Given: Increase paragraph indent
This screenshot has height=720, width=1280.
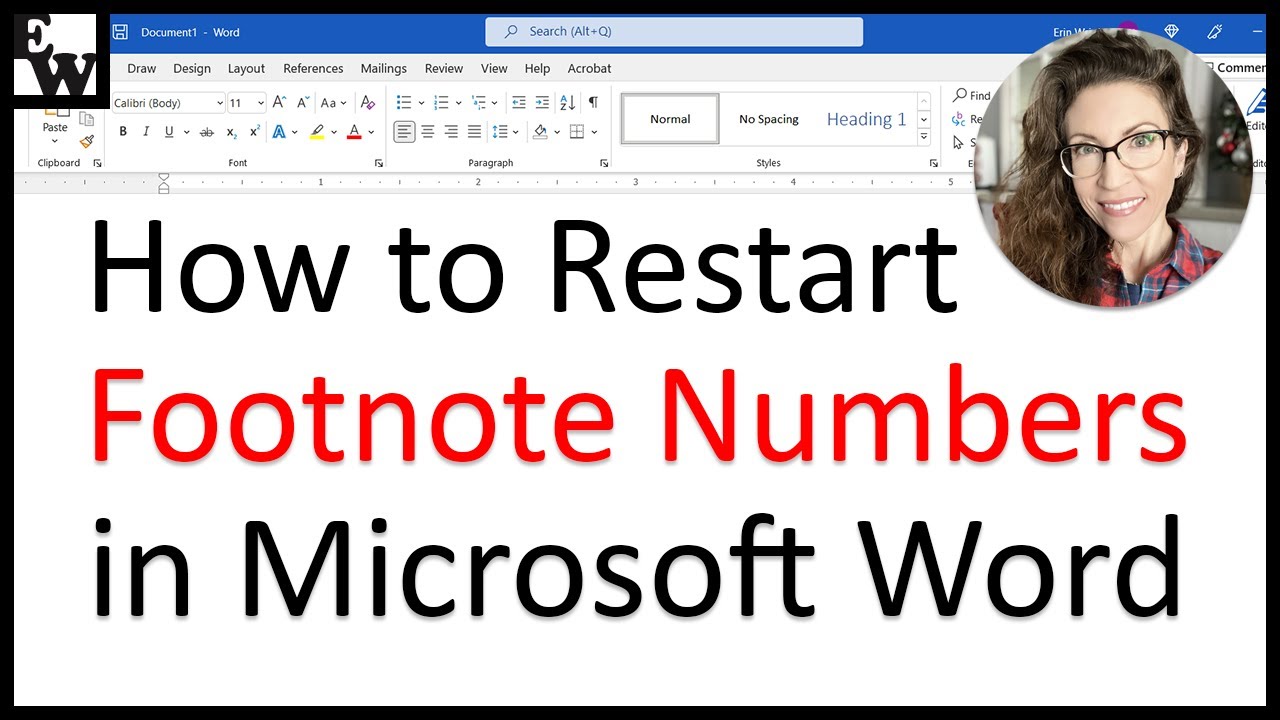Looking at the screenshot, I should pos(542,103).
